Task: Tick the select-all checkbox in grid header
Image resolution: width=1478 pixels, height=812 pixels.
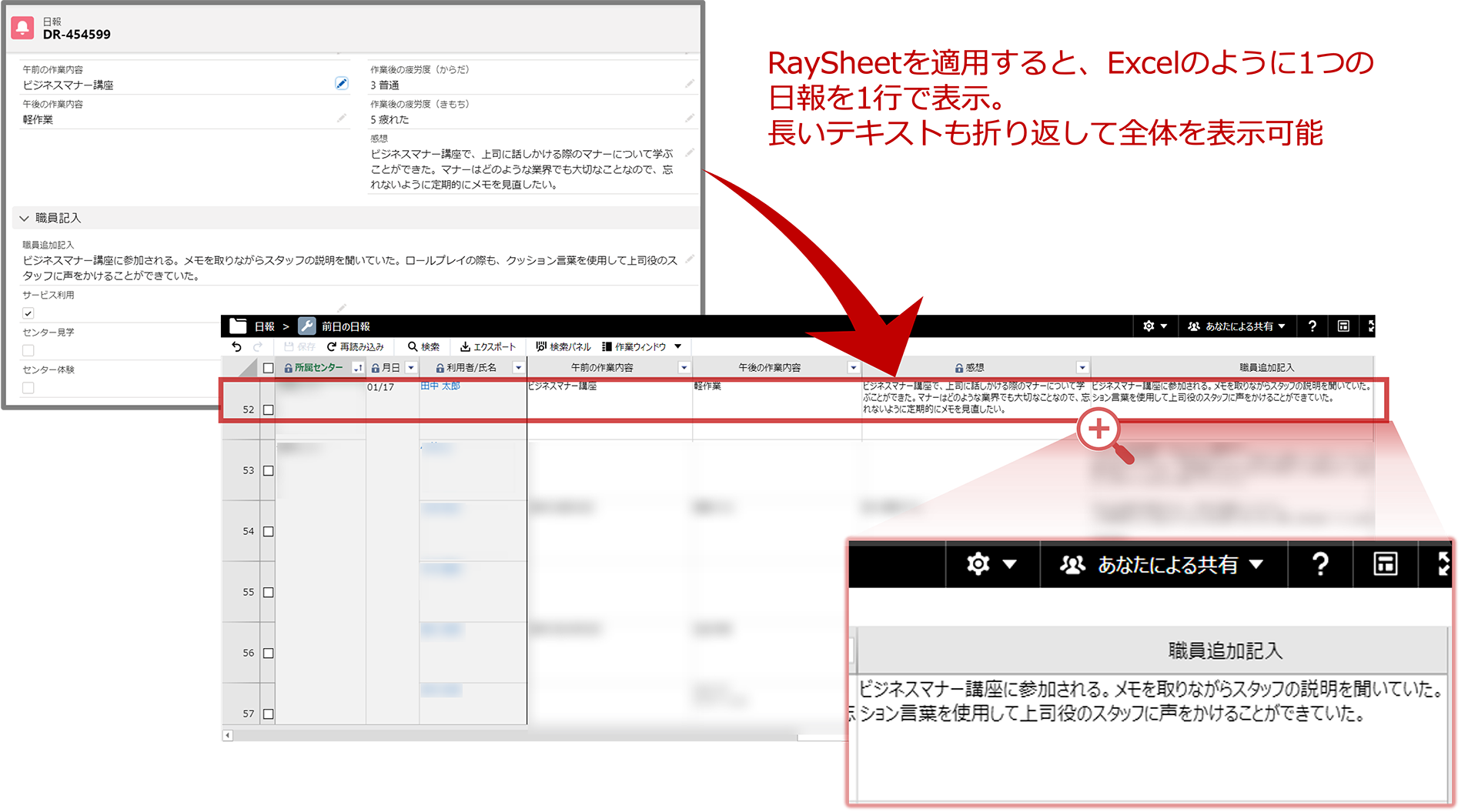Action: [x=268, y=368]
